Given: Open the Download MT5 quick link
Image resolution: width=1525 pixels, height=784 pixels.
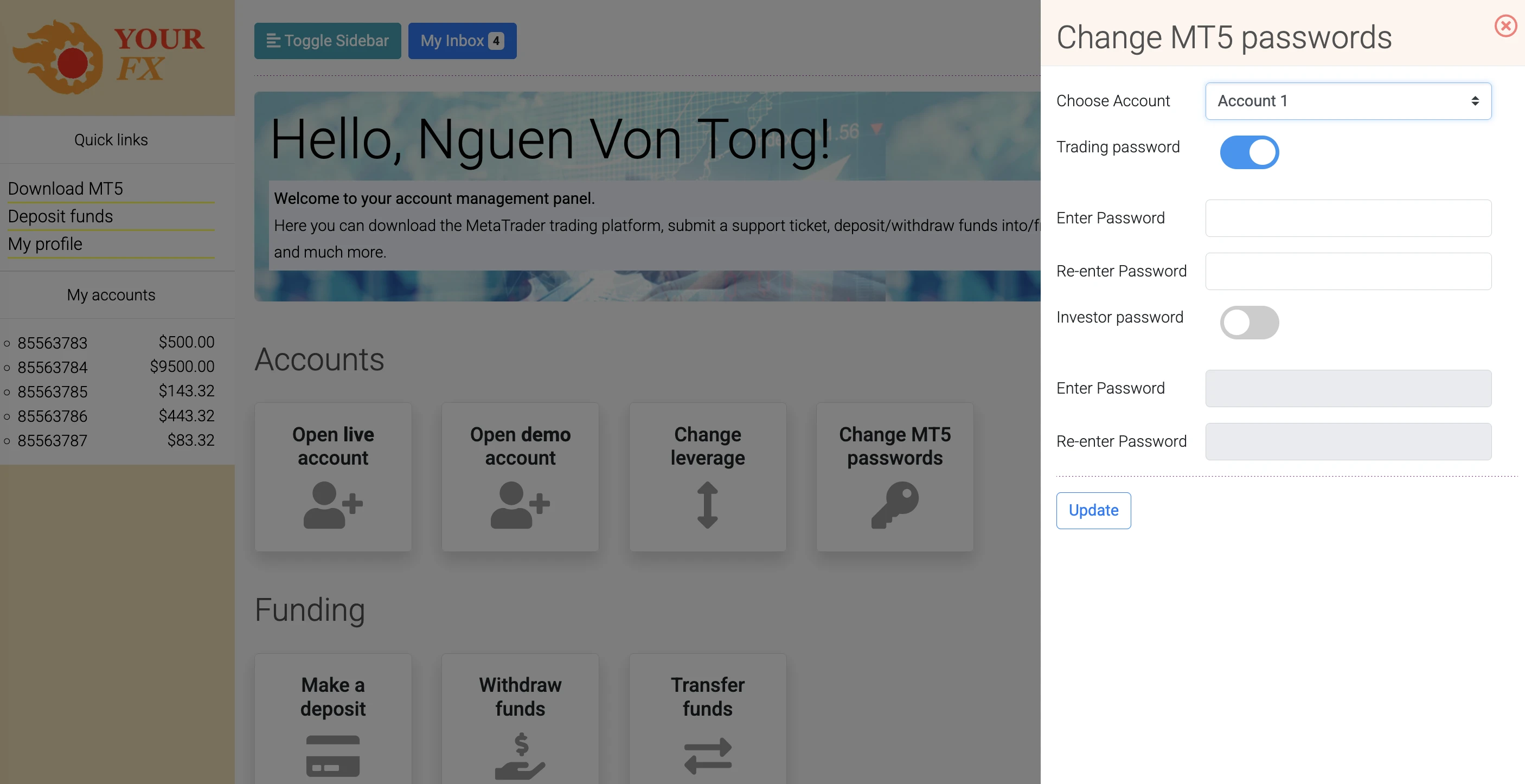Looking at the screenshot, I should pyautogui.click(x=65, y=188).
